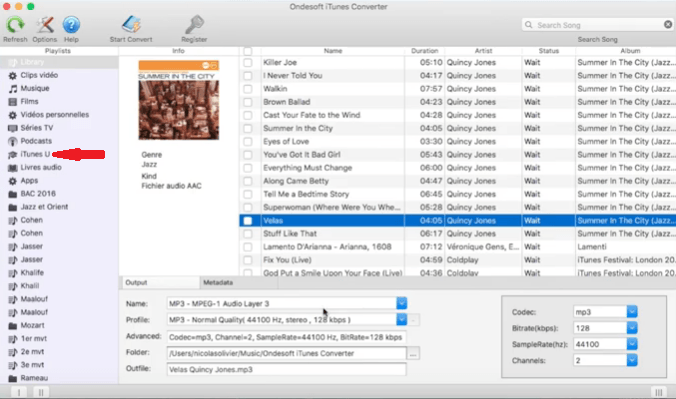676x399 pixels.
Task: Open the output format Name dropdown
Action: (401, 303)
